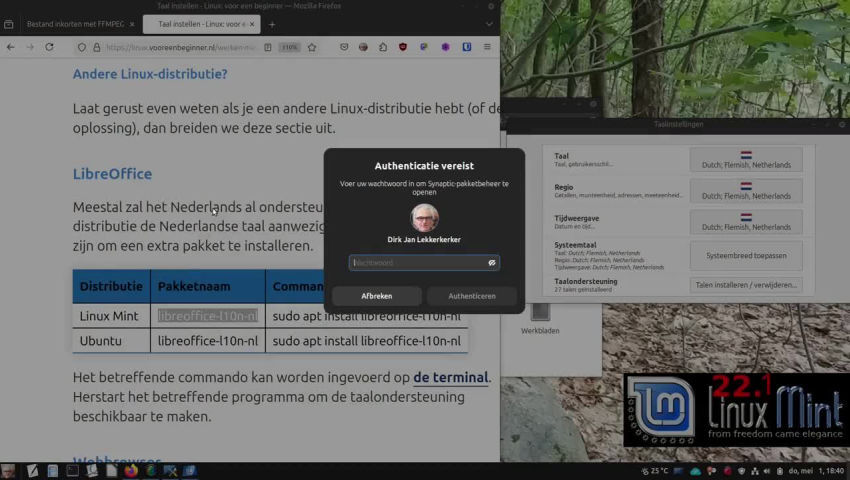The image size is (850, 480).
Task: Click the Firefox account avatar icon in the toolbar
Action: click(363, 47)
